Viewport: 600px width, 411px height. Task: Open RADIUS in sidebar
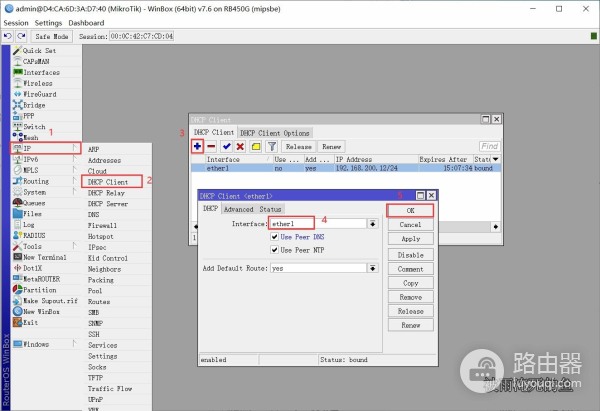coord(46,235)
